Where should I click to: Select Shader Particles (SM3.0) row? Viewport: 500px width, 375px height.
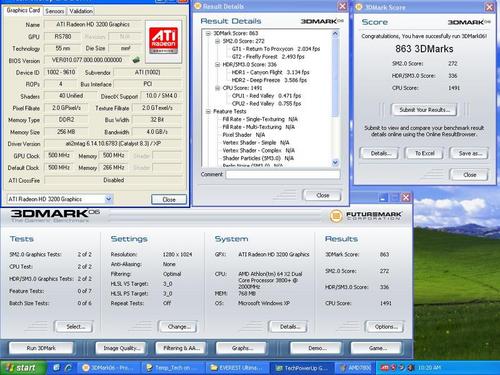[258, 158]
